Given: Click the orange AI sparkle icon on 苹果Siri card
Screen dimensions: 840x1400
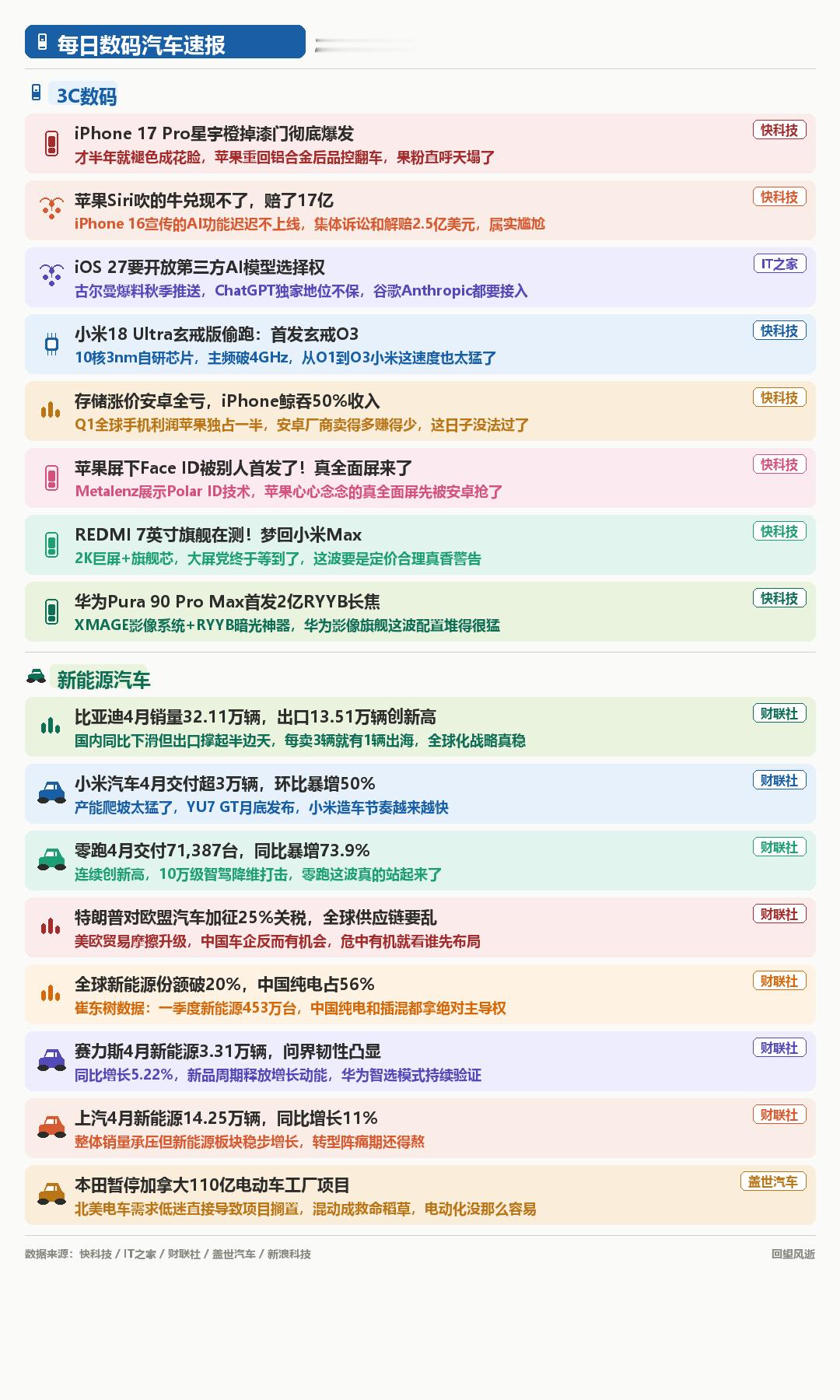Looking at the screenshot, I should (51, 209).
